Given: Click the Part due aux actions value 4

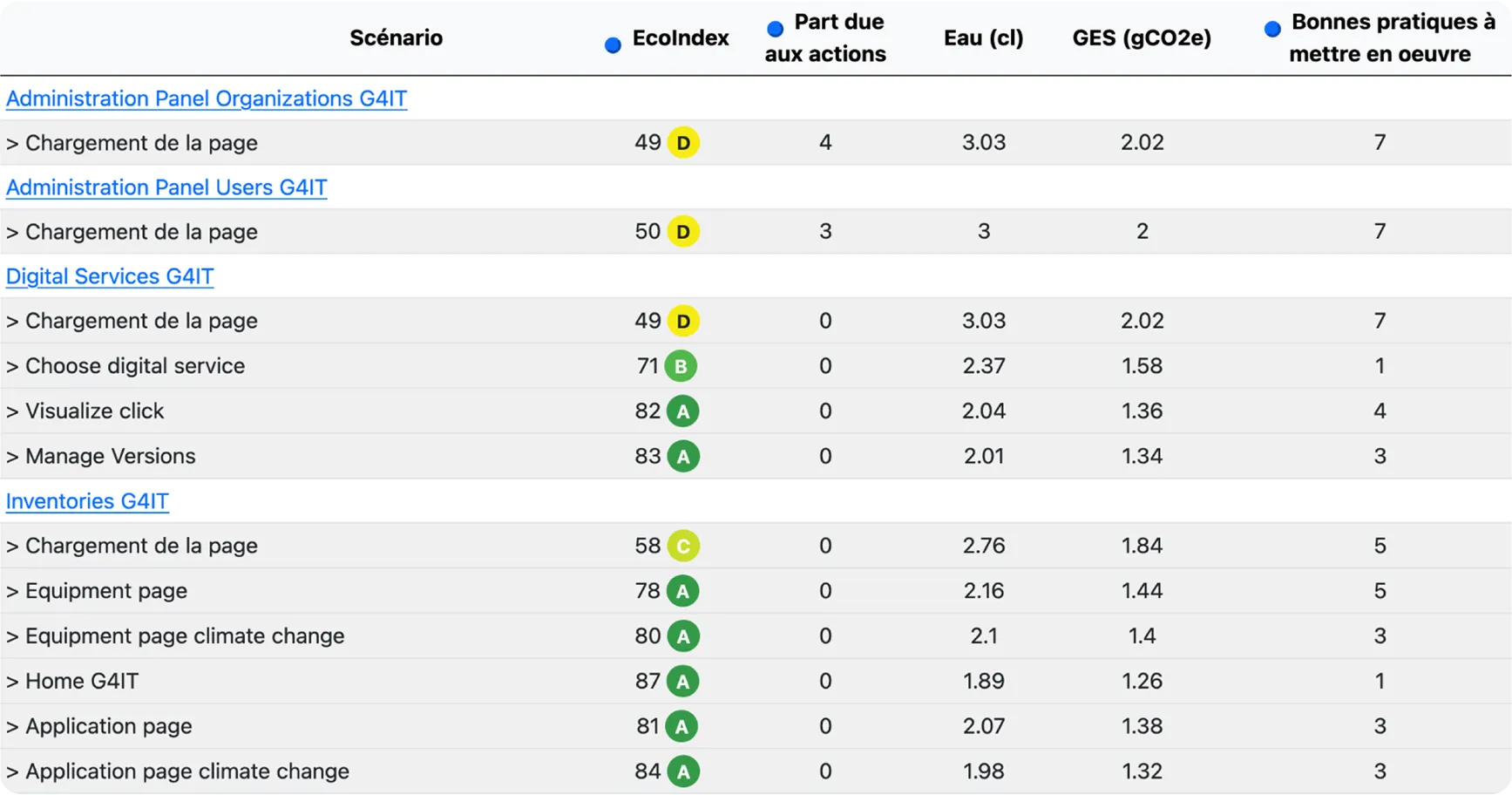Looking at the screenshot, I should pos(825,142).
